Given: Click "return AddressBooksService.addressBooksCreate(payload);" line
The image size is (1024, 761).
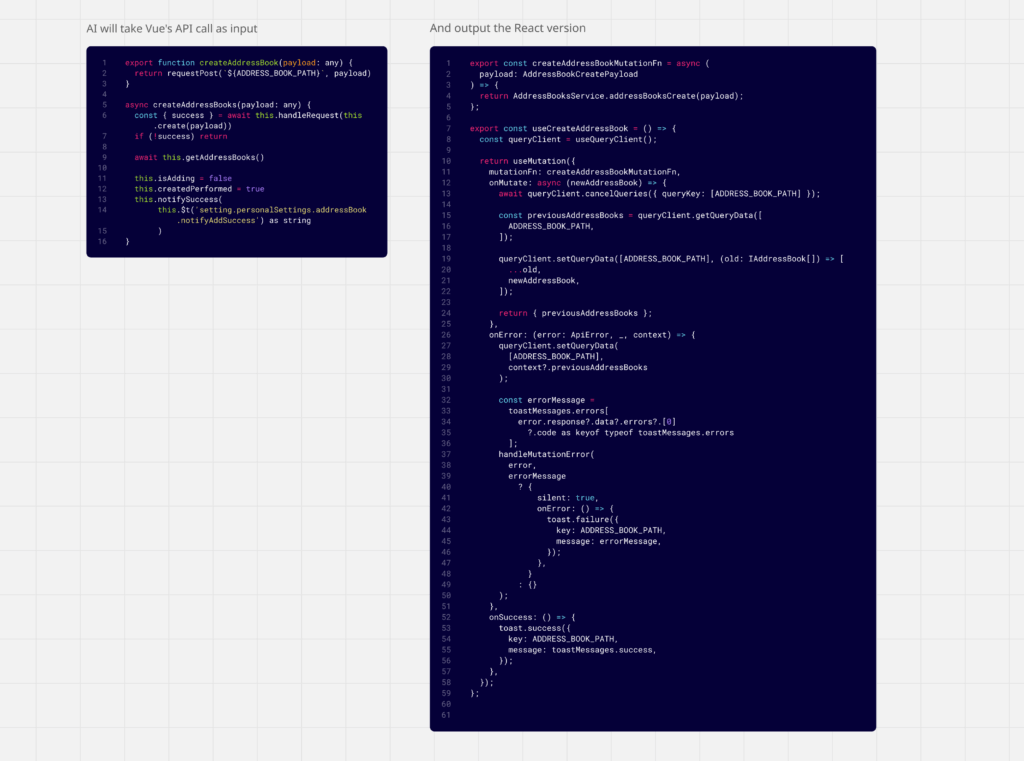Looking at the screenshot, I should click(611, 95).
